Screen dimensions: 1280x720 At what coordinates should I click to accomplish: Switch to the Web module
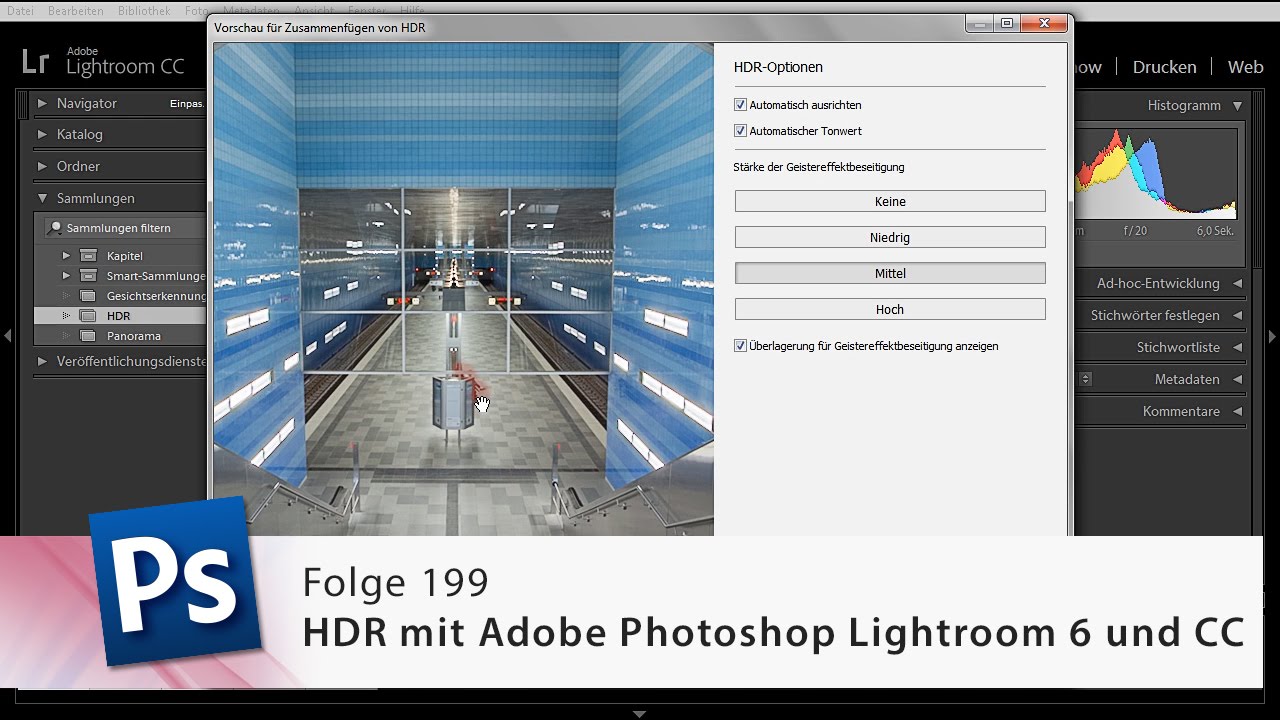[x=1245, y=67]
